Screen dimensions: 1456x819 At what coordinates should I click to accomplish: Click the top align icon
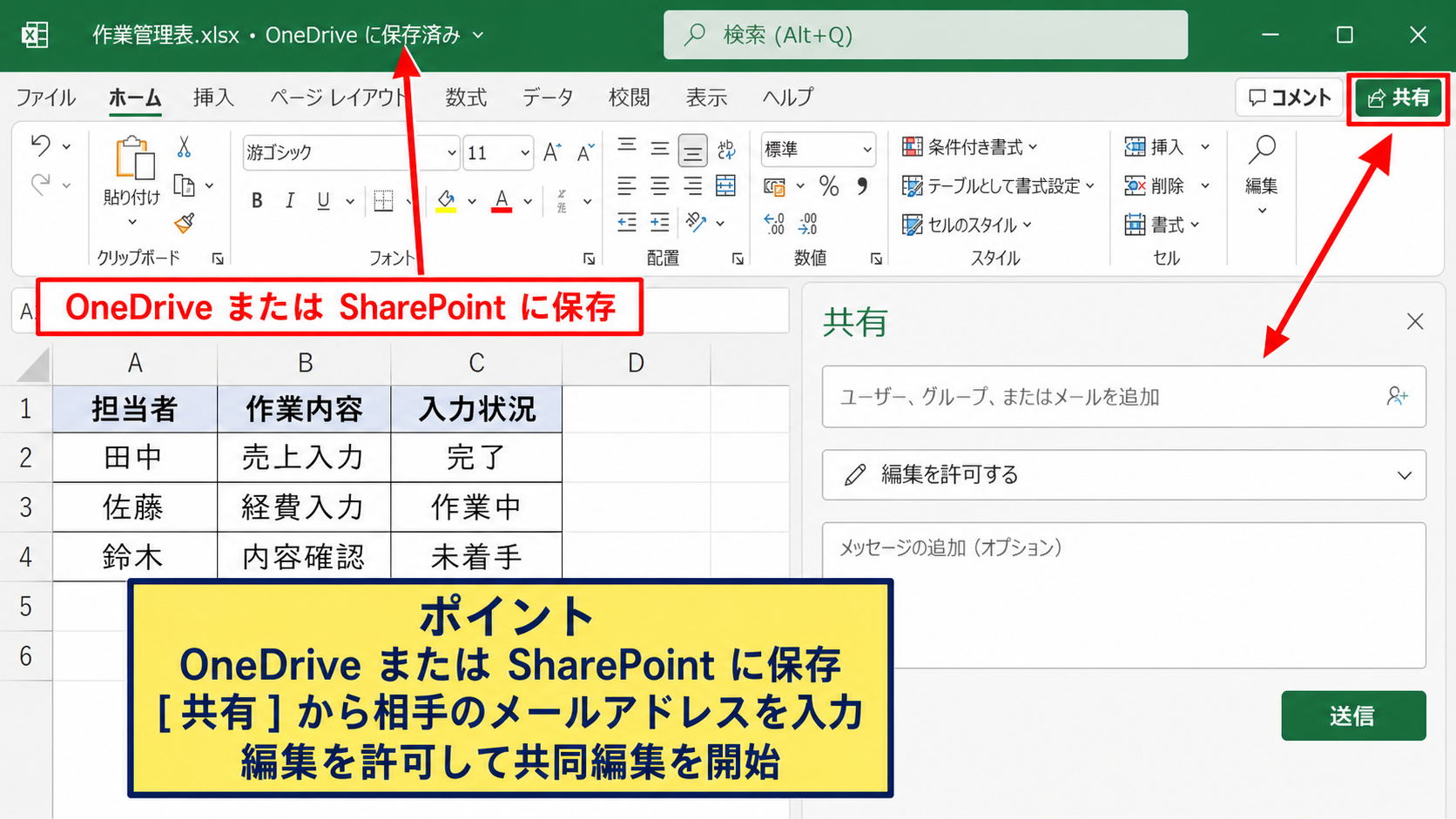(x=627, y=147)
